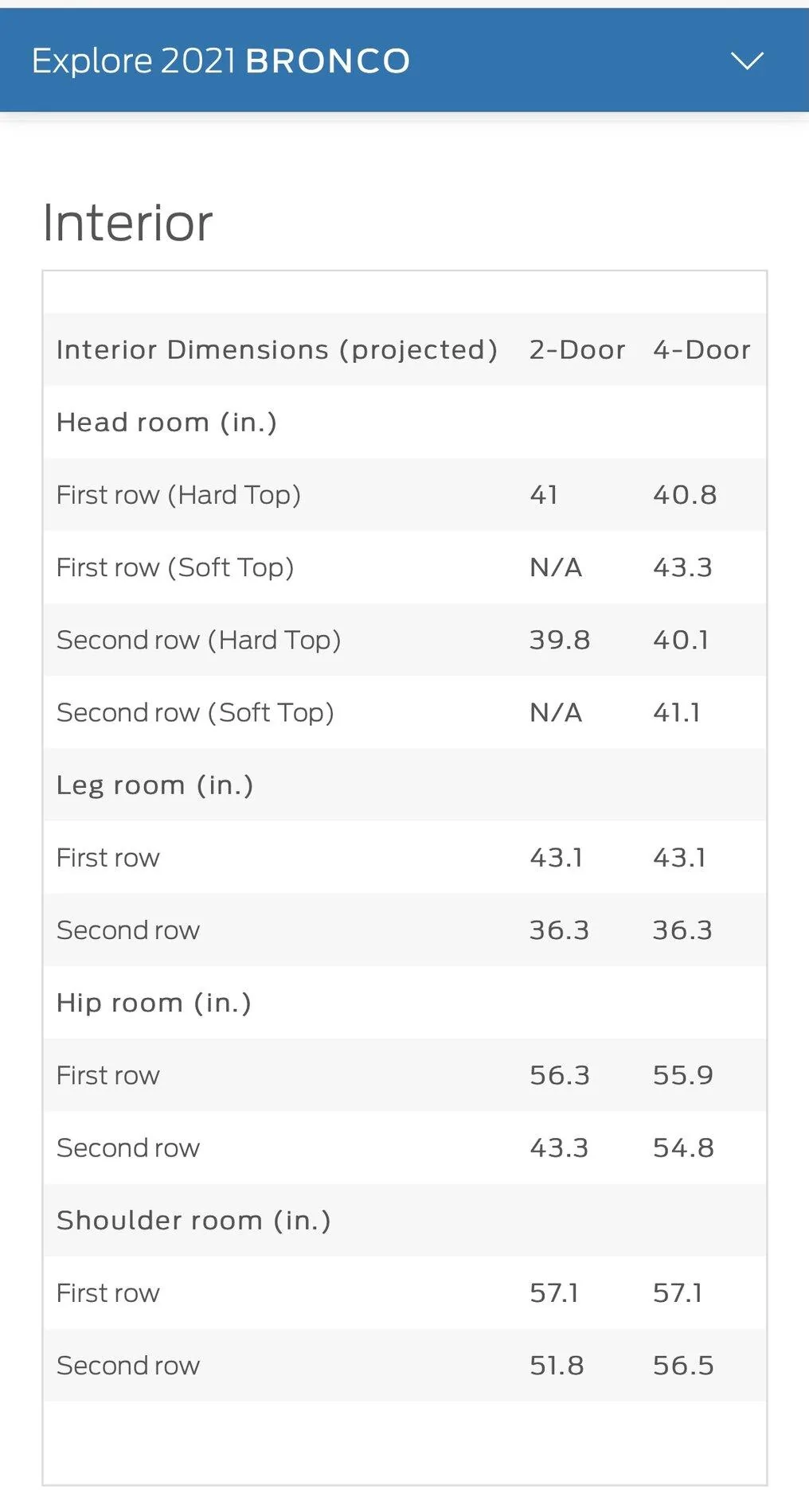The image size is (809, 1512).
Task: Tap the 51.8 shoulder room value
Action: pos(557,1366)
